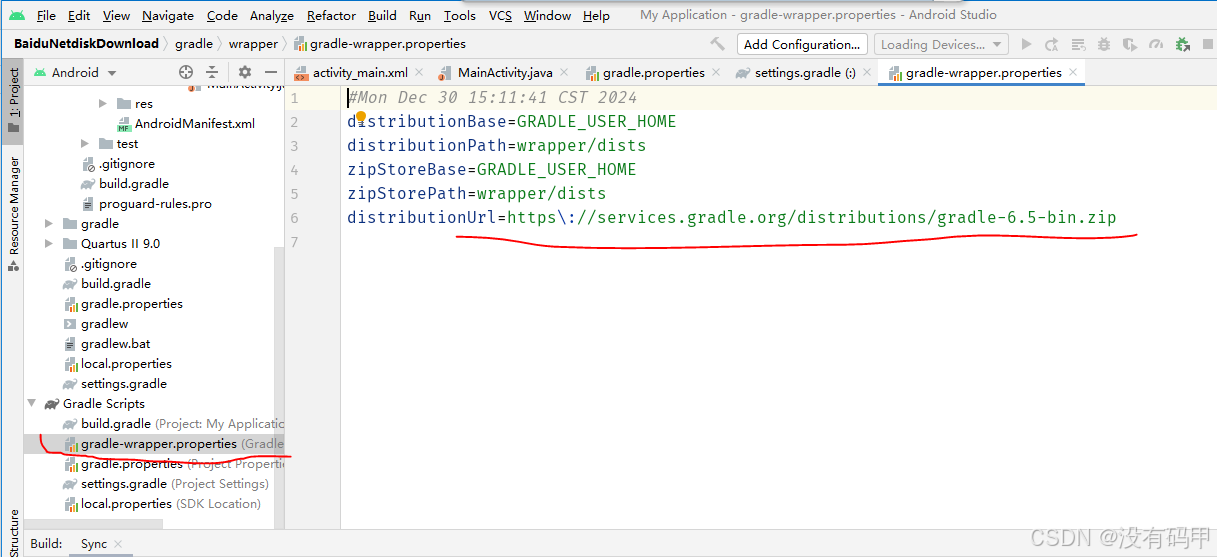
Task: Open the Help menu
Action: click(x=596, y=15)
